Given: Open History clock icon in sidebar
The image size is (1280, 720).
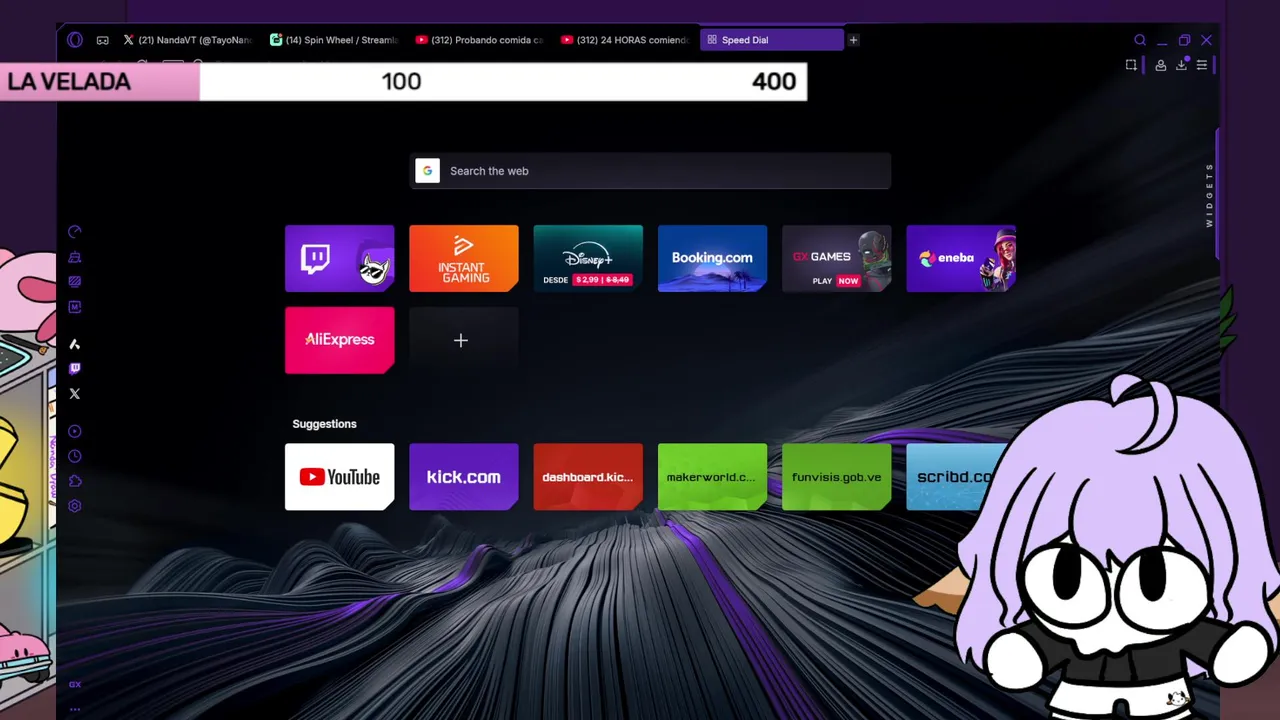Looking at the screenshot, I should (75, 456).
